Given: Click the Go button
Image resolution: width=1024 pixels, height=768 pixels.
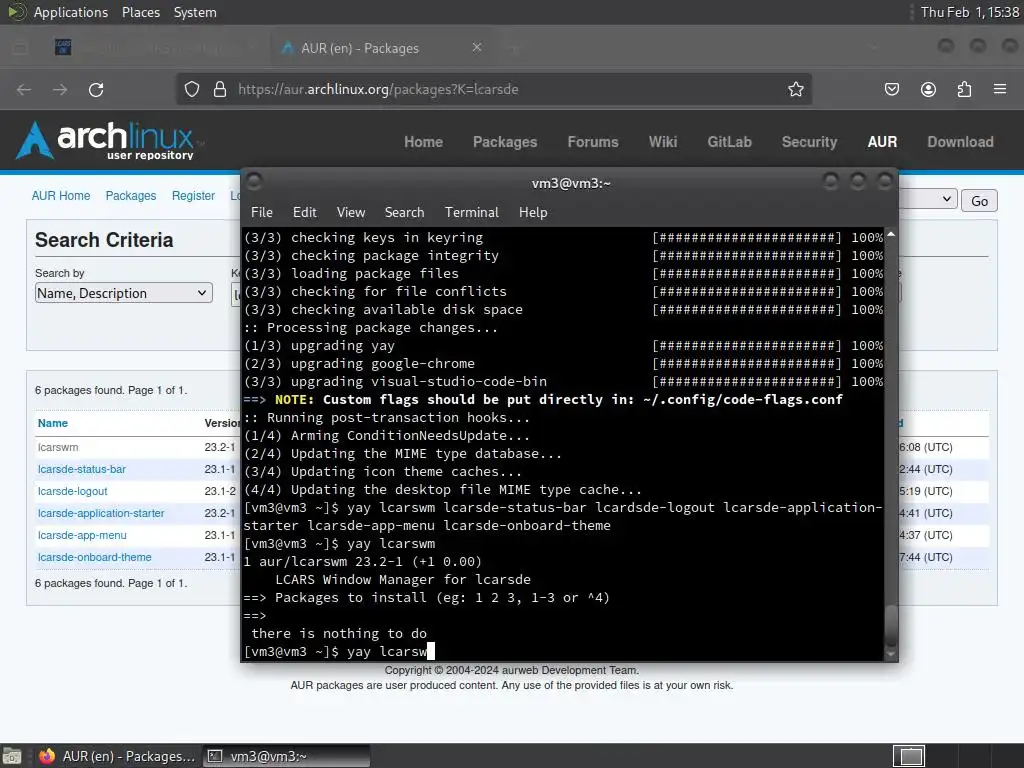Looking at the screenshot, I should click(x=979, y=200).
